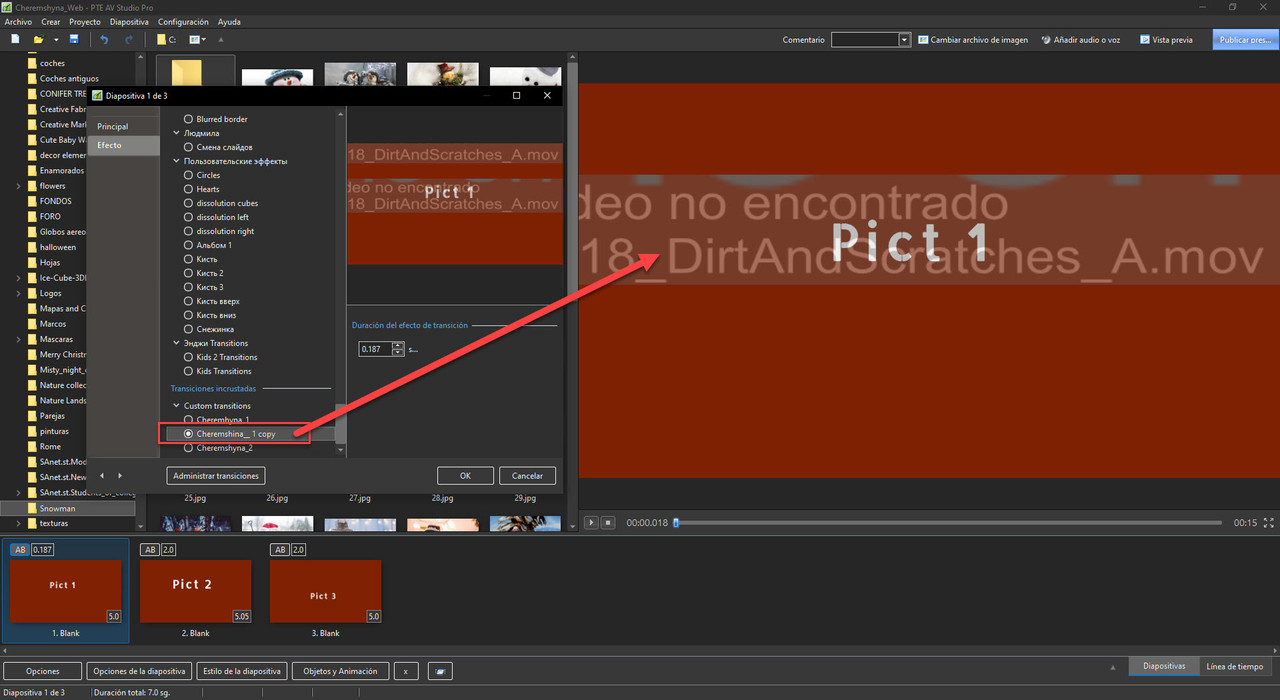Start Vista previa preview

(1165, 40)
